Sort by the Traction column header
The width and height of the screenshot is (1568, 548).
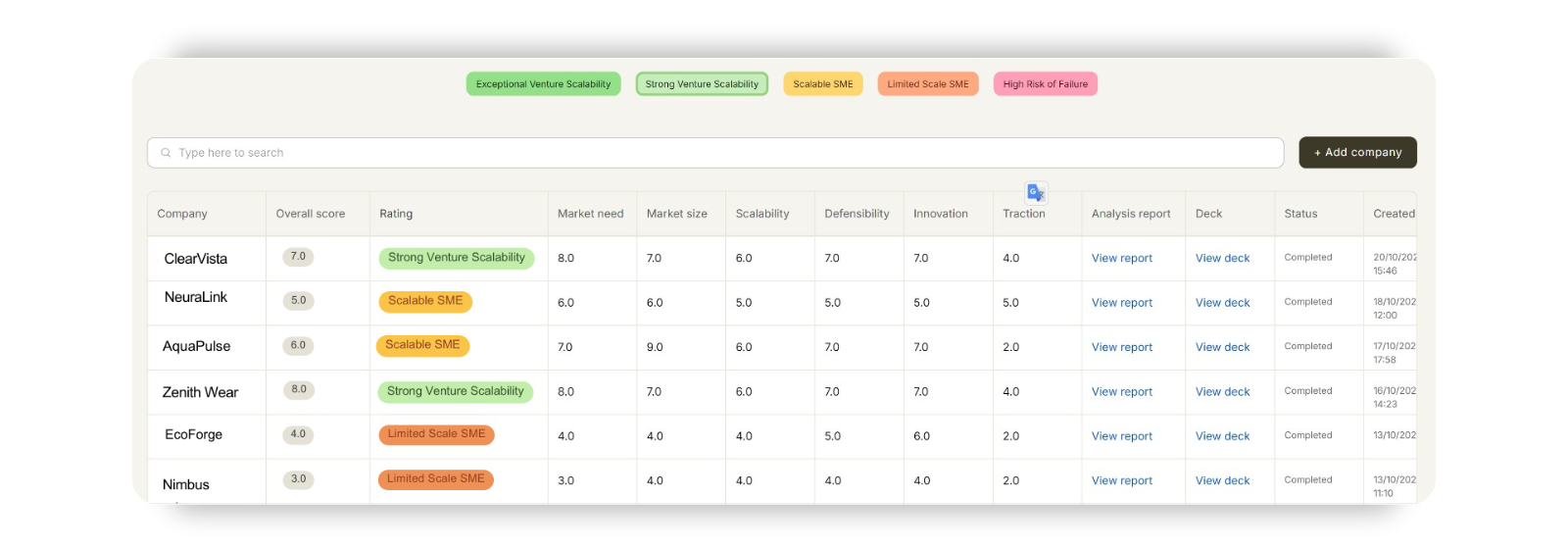(x=1023, y=214)
